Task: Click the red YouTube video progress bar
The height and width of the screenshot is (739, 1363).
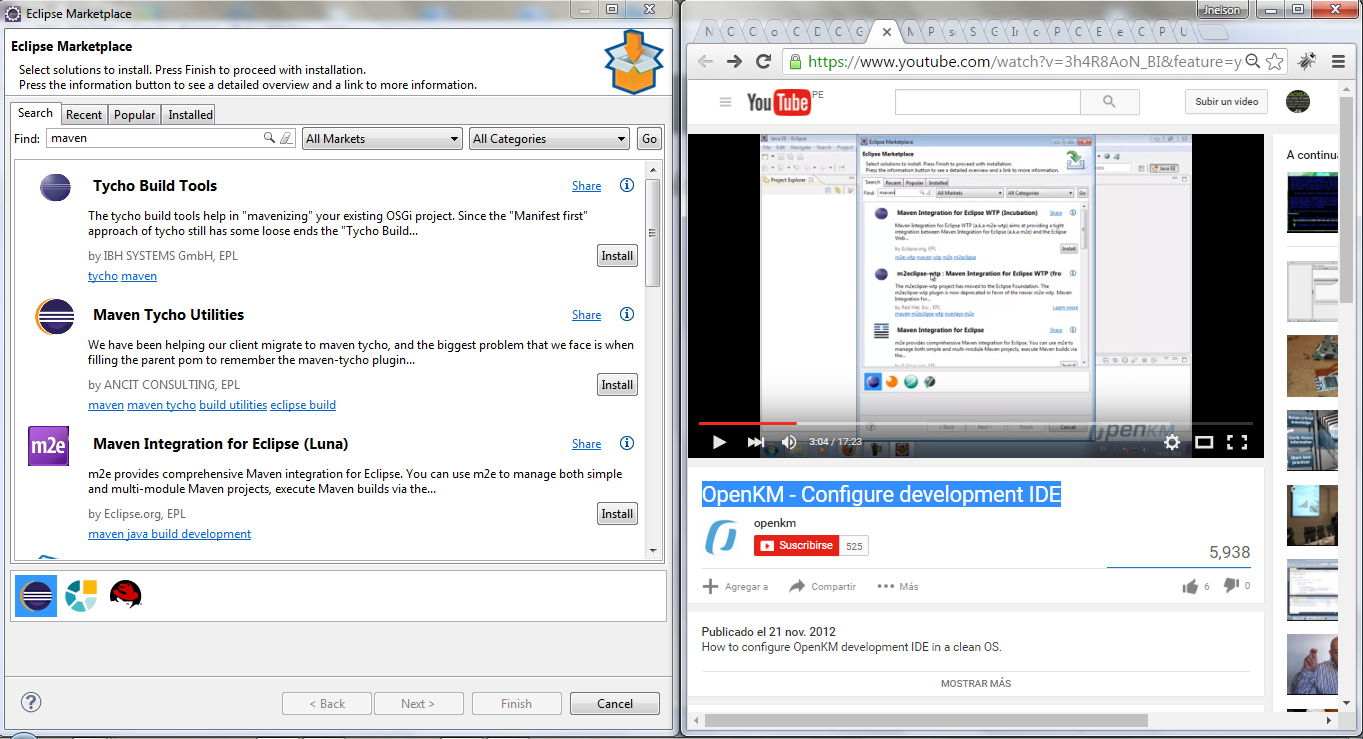Action: 748,424
